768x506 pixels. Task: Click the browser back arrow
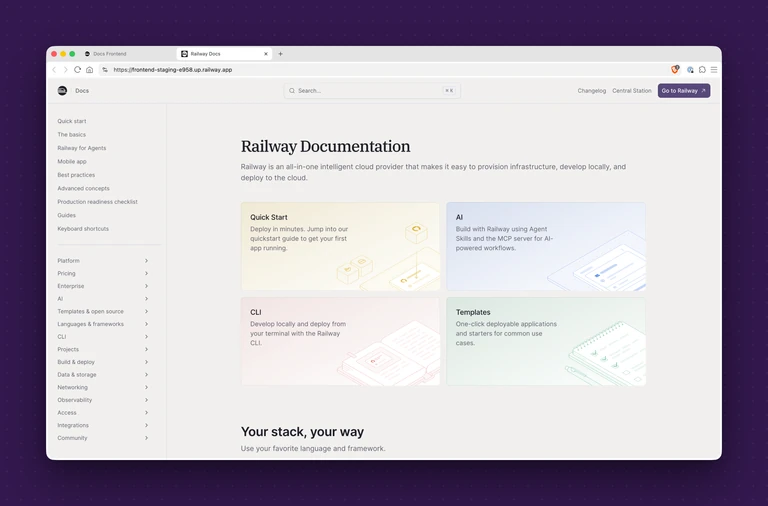pos(54,70)
